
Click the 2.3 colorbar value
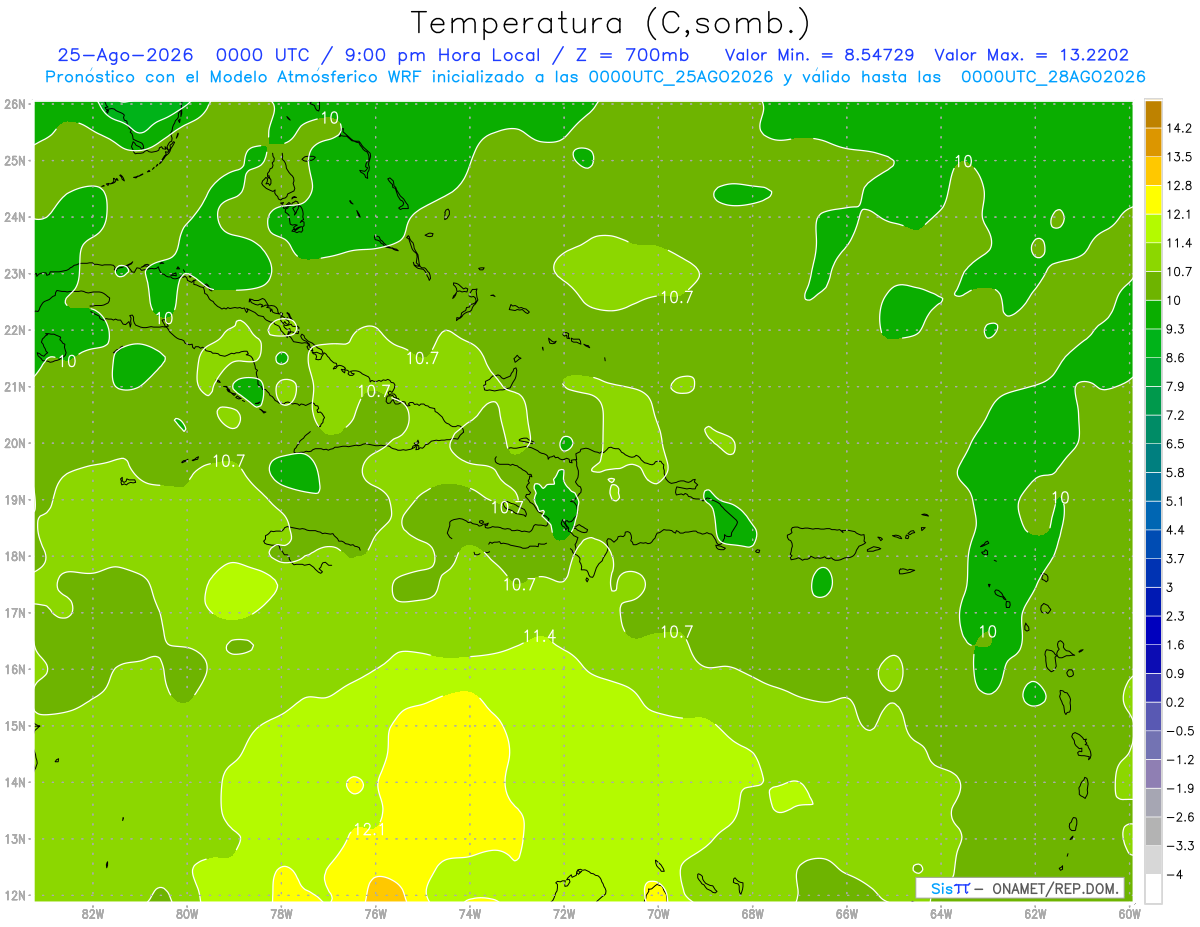coord(1177,616)
